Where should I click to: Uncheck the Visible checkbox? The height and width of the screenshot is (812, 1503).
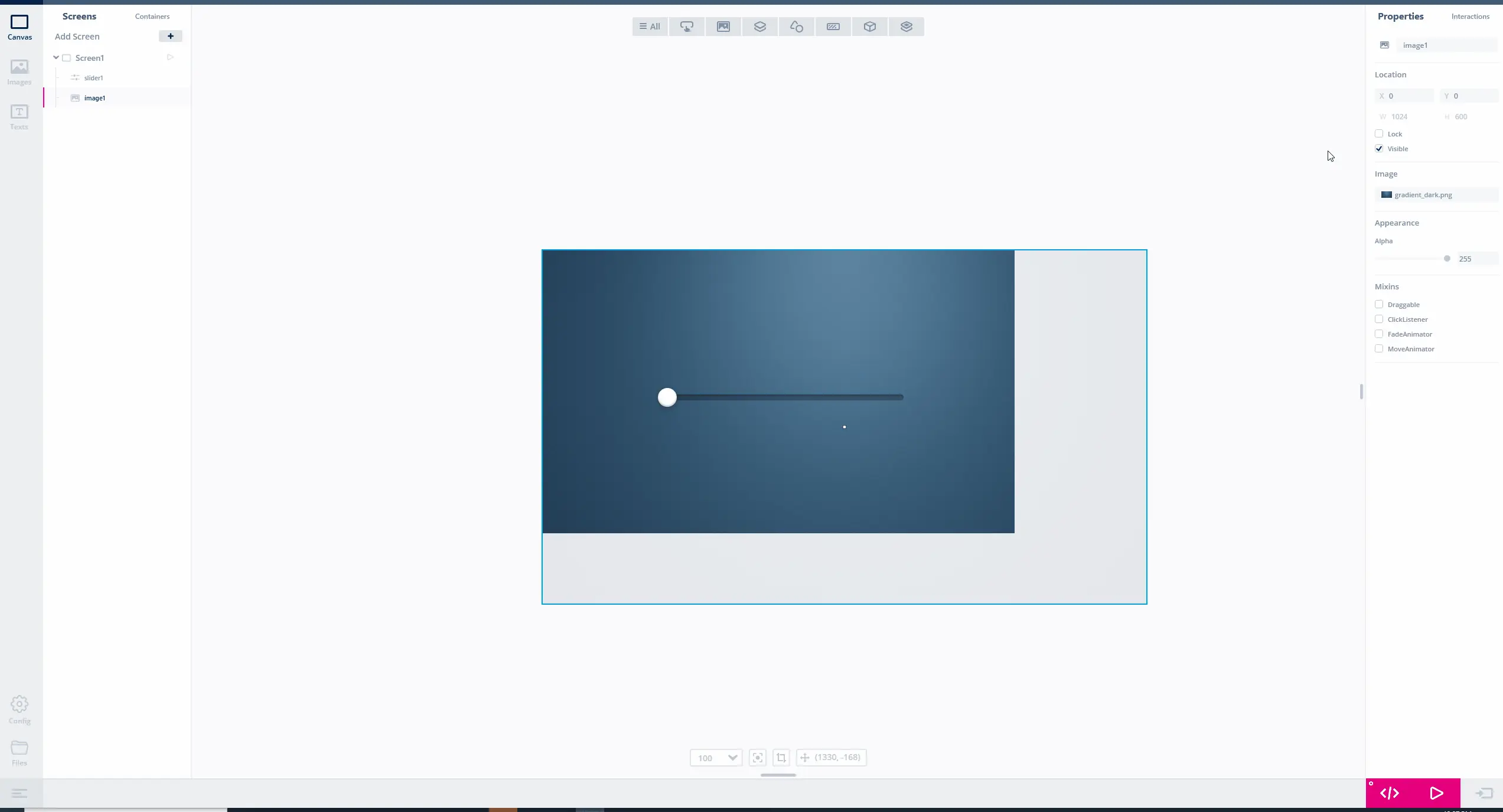[1379, 149]
